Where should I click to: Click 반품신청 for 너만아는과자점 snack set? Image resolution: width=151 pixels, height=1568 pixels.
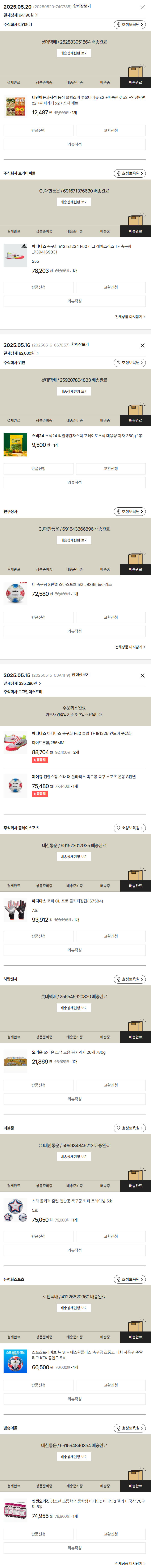click(x=38, y=130)
